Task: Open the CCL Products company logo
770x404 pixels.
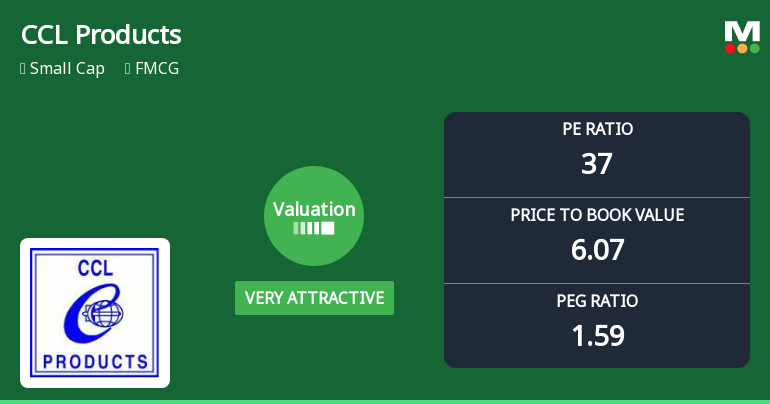Action: tap(95, 313)
